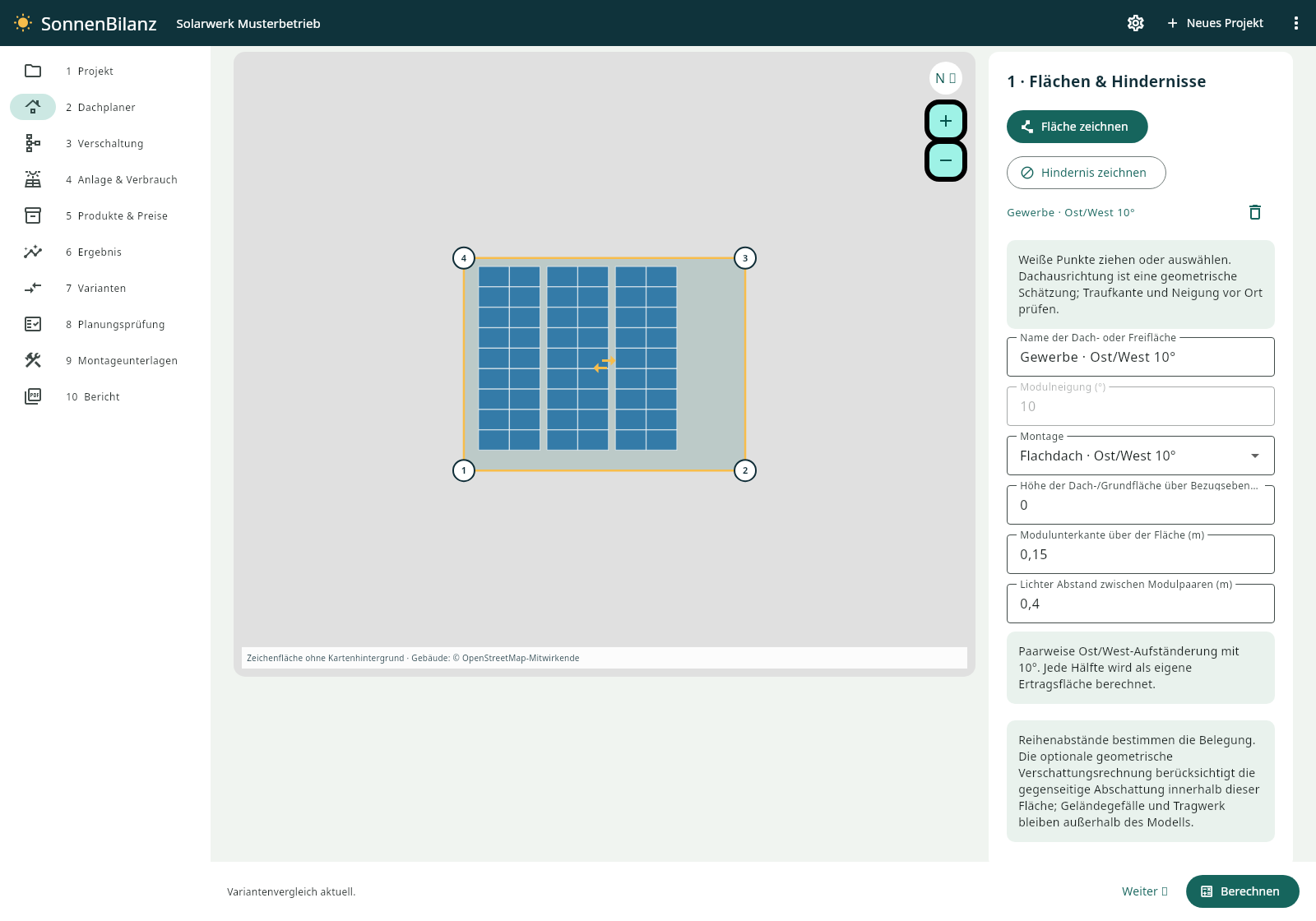This screenshot has height=921, width=1316.
Task: Select the Verschaltung wiring icon in the sidebar
Action: pyautogui.click(x=33, y=143)
